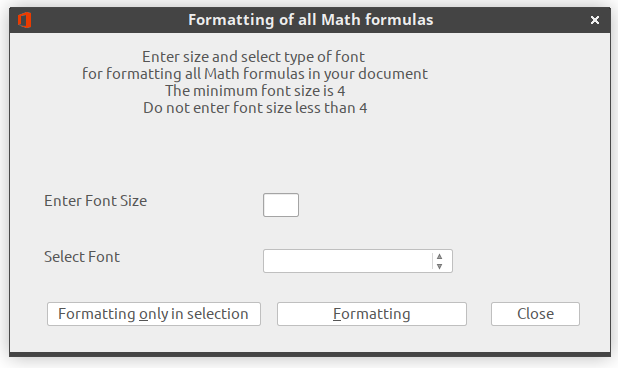
Task: Click the "Select Font" label
Action: click(82, 257)
